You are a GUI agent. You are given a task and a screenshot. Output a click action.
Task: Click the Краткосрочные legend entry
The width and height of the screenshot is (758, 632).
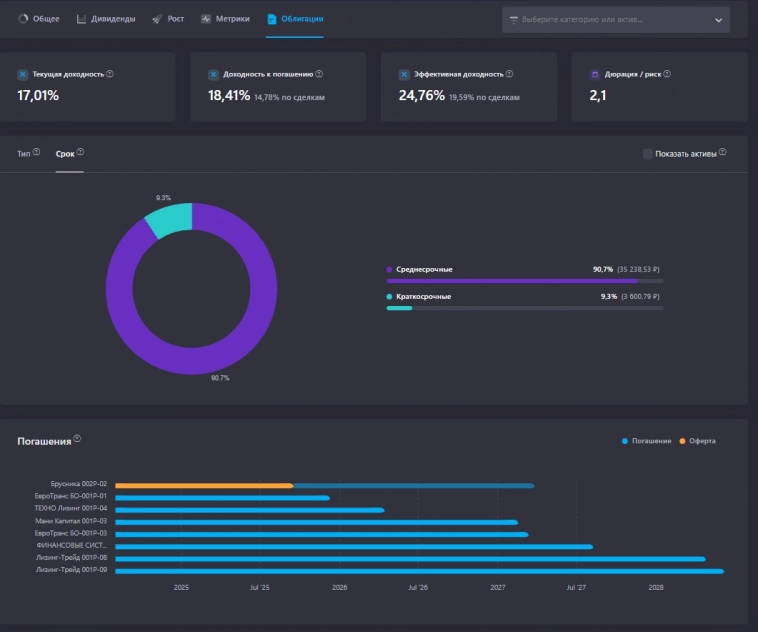423,296
